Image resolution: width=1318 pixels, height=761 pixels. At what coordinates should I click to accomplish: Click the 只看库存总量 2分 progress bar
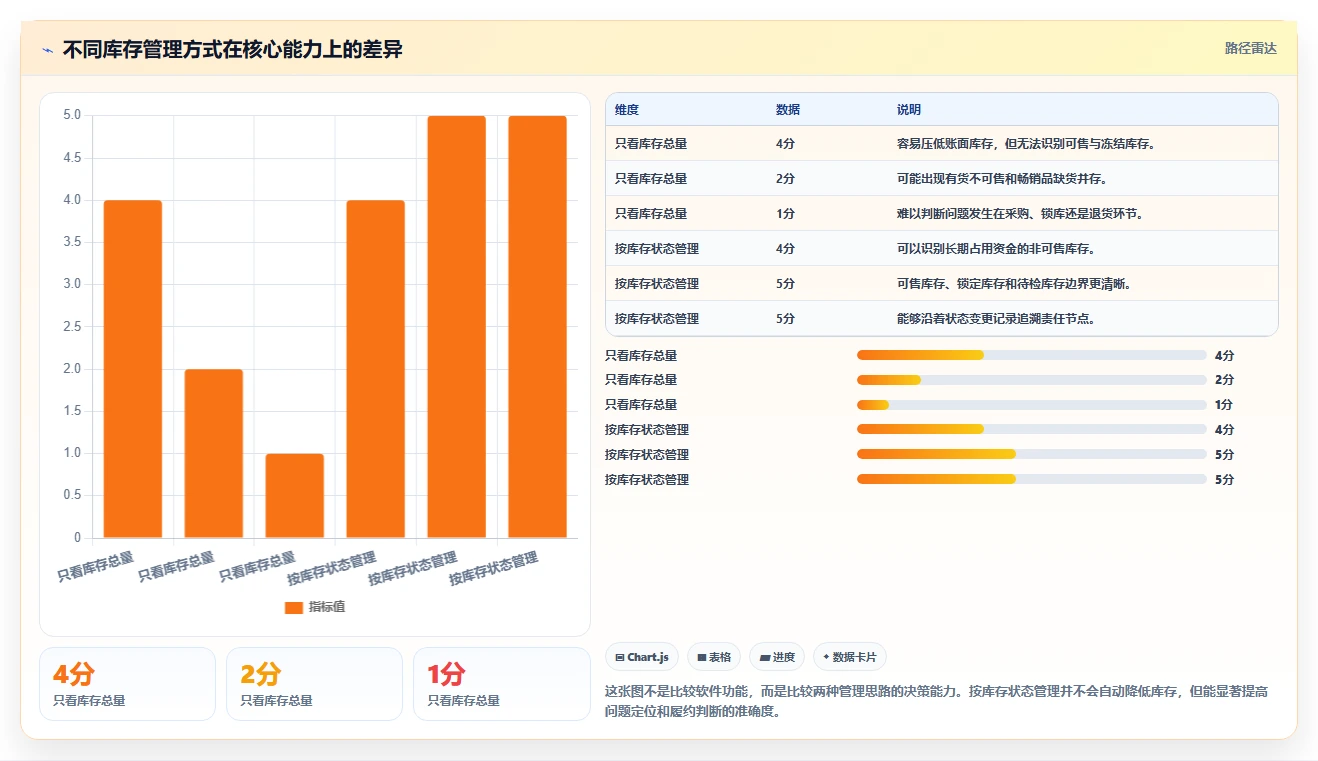click(x=1032, y=380)
